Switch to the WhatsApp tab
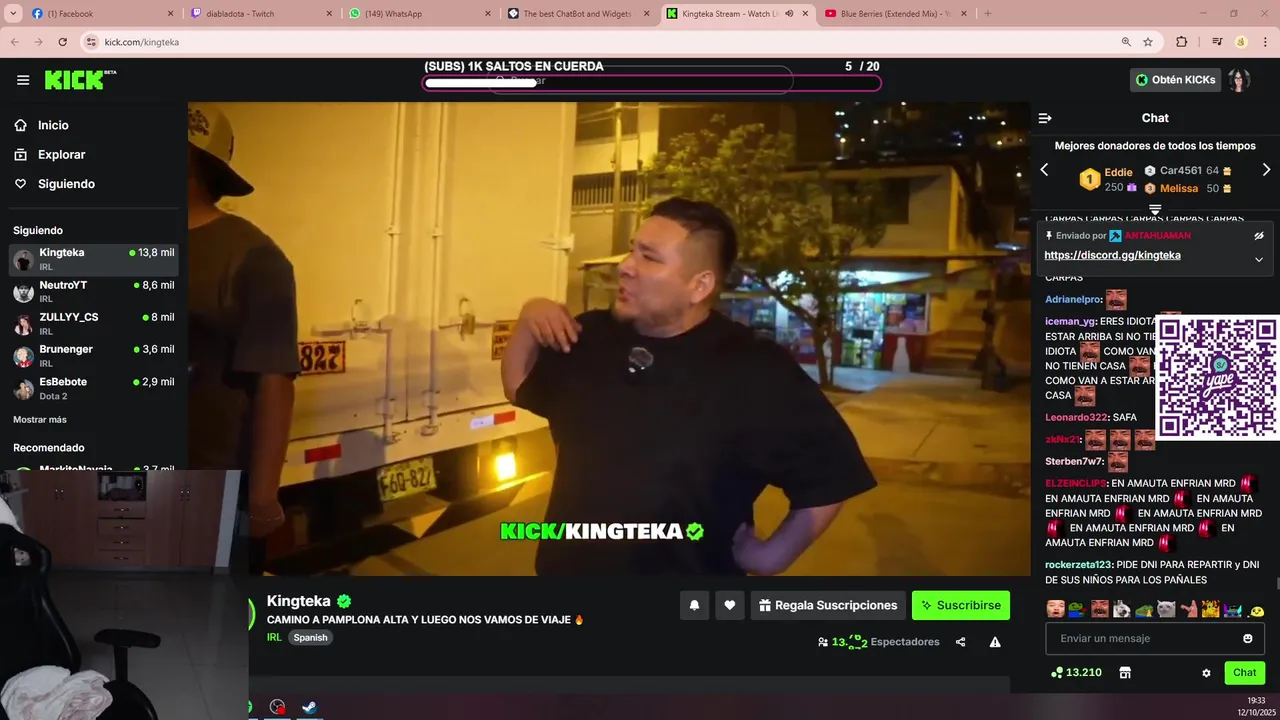The height and width of the screenshot is (720, 1280). pyautogui.click(x=418, y=14)
